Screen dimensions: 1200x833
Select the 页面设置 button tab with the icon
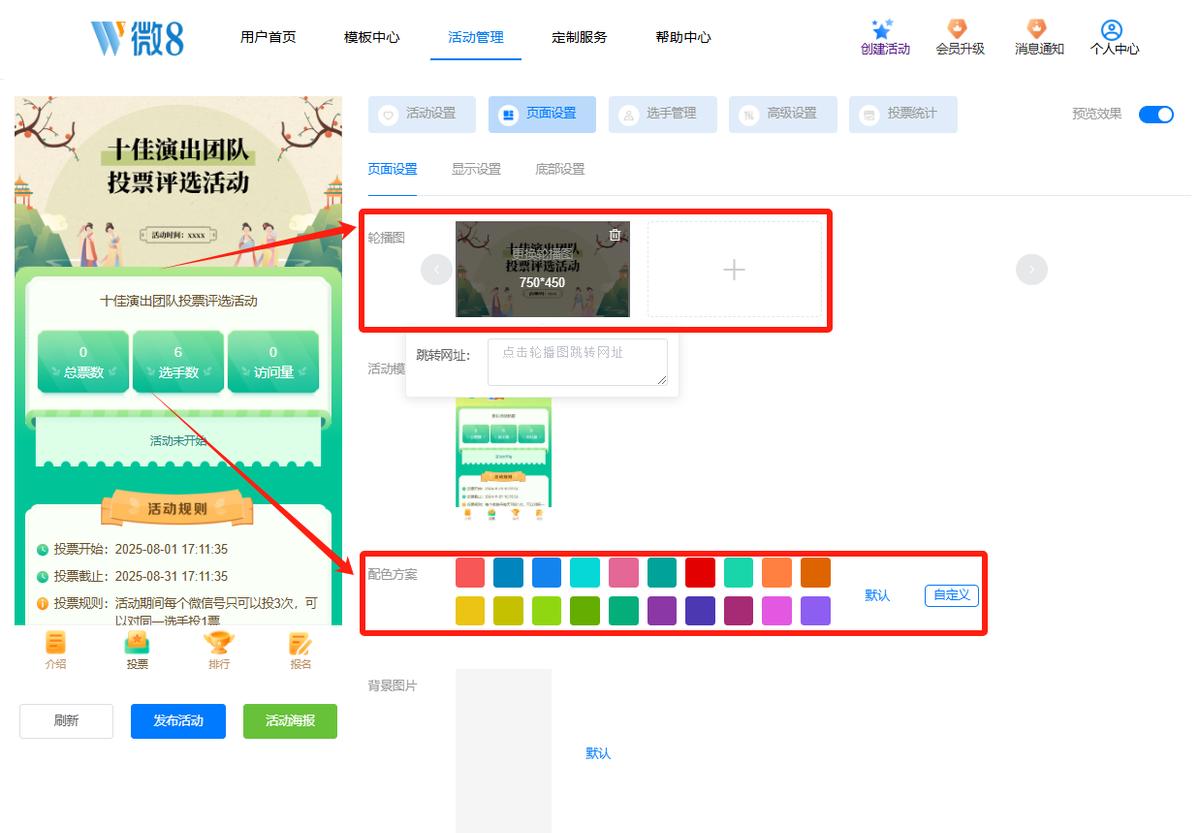click(542, 114)
